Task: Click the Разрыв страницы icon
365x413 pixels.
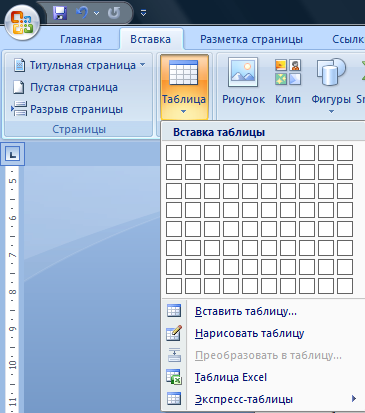Action: 19,109
